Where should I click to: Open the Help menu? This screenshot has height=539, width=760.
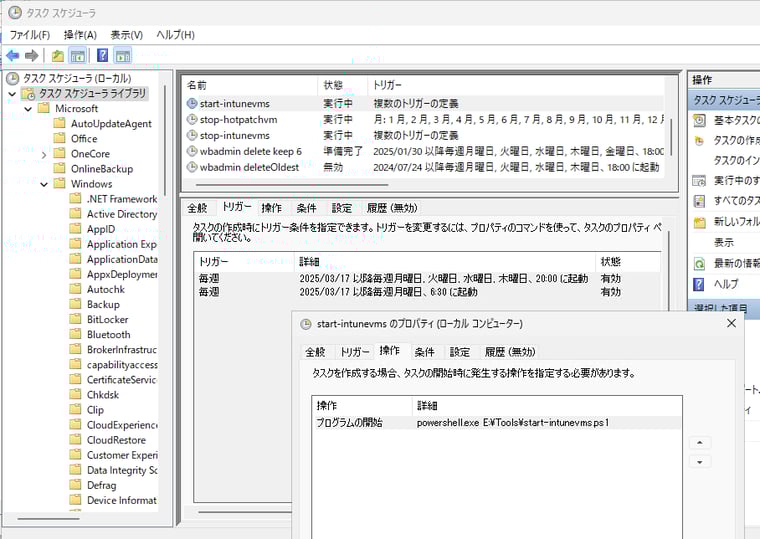click(x=175, y=35)
